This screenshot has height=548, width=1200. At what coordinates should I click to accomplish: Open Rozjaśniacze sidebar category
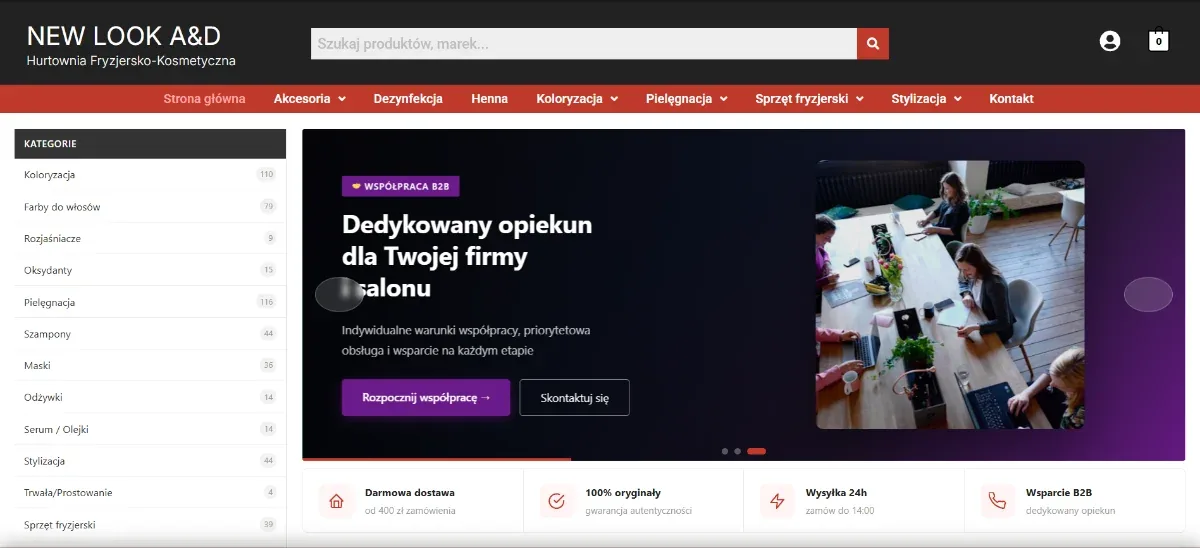tap(52, 238)
